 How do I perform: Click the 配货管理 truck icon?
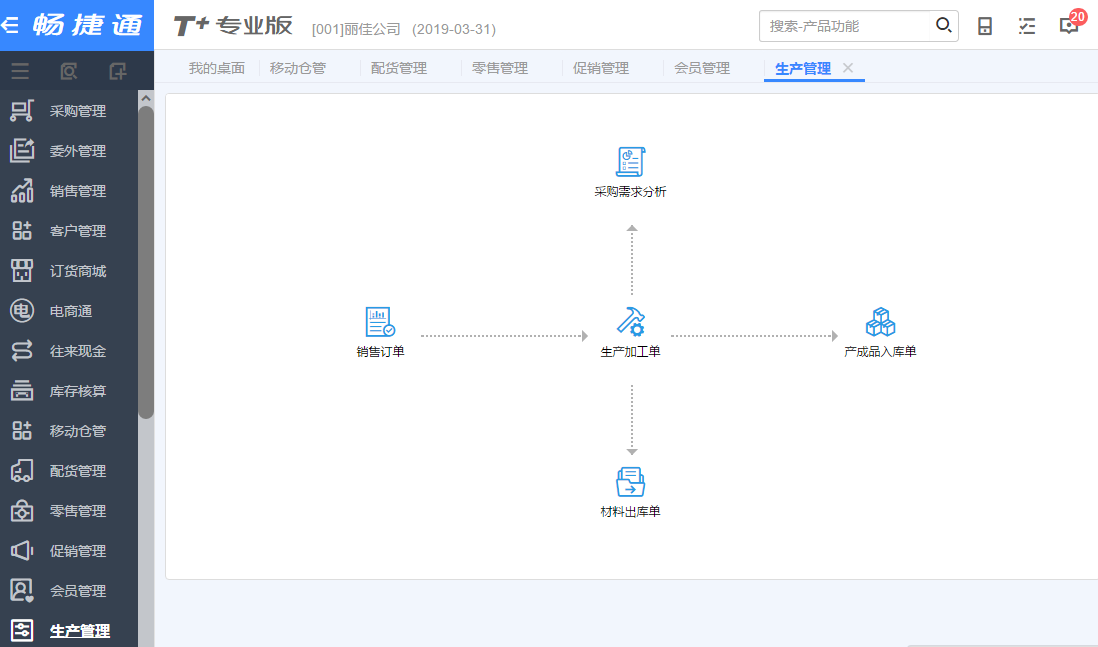point(22,471)
